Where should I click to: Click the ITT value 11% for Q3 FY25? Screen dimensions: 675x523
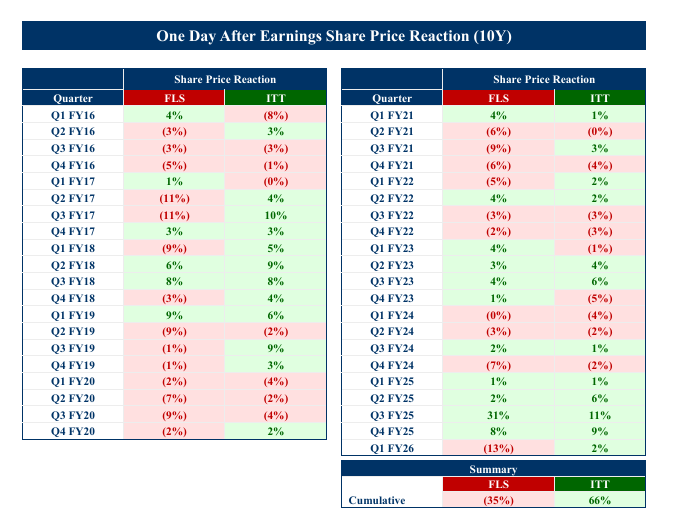600,415
